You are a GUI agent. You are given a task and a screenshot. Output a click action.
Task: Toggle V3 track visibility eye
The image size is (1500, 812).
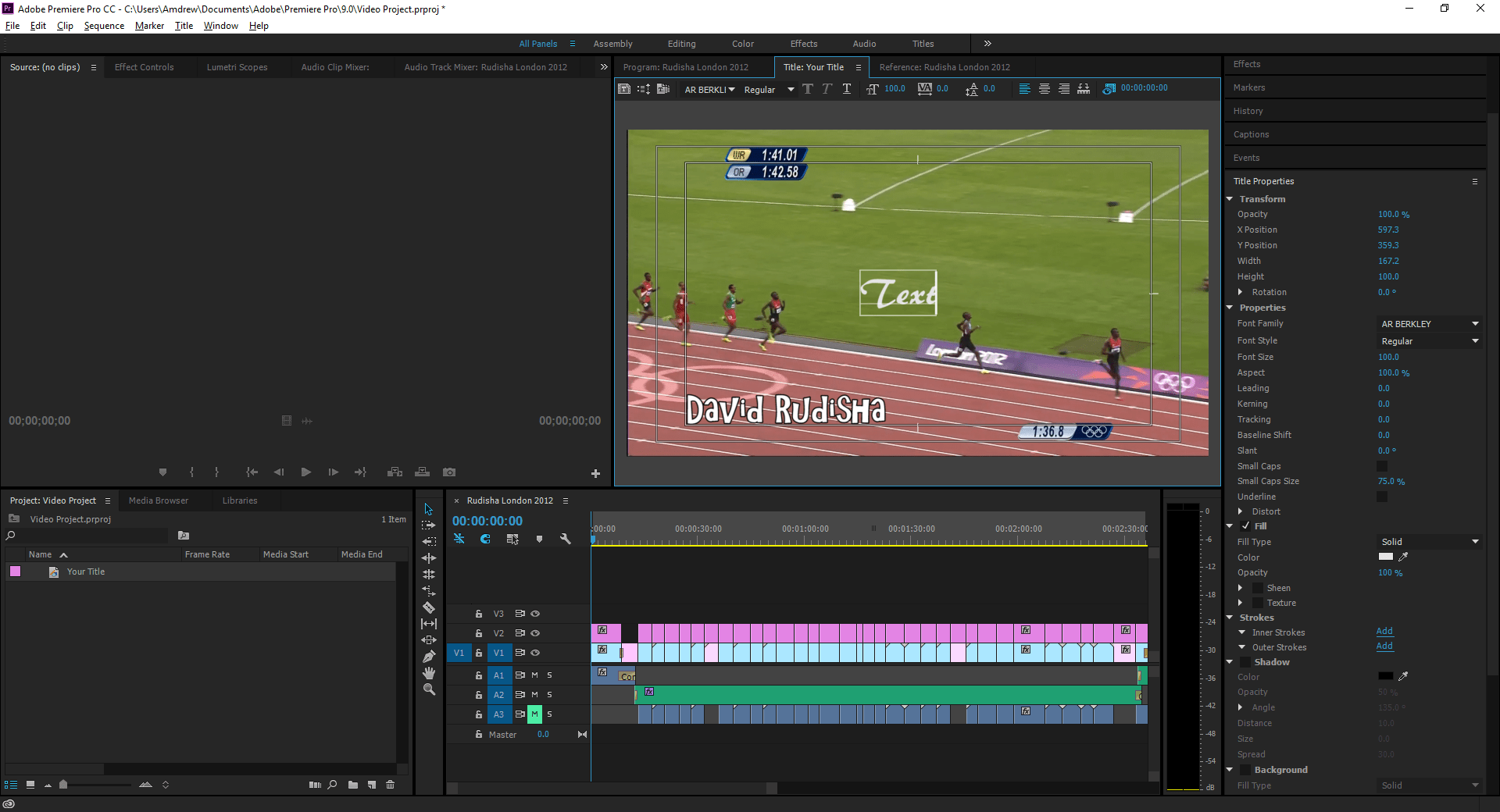point(535,614)
